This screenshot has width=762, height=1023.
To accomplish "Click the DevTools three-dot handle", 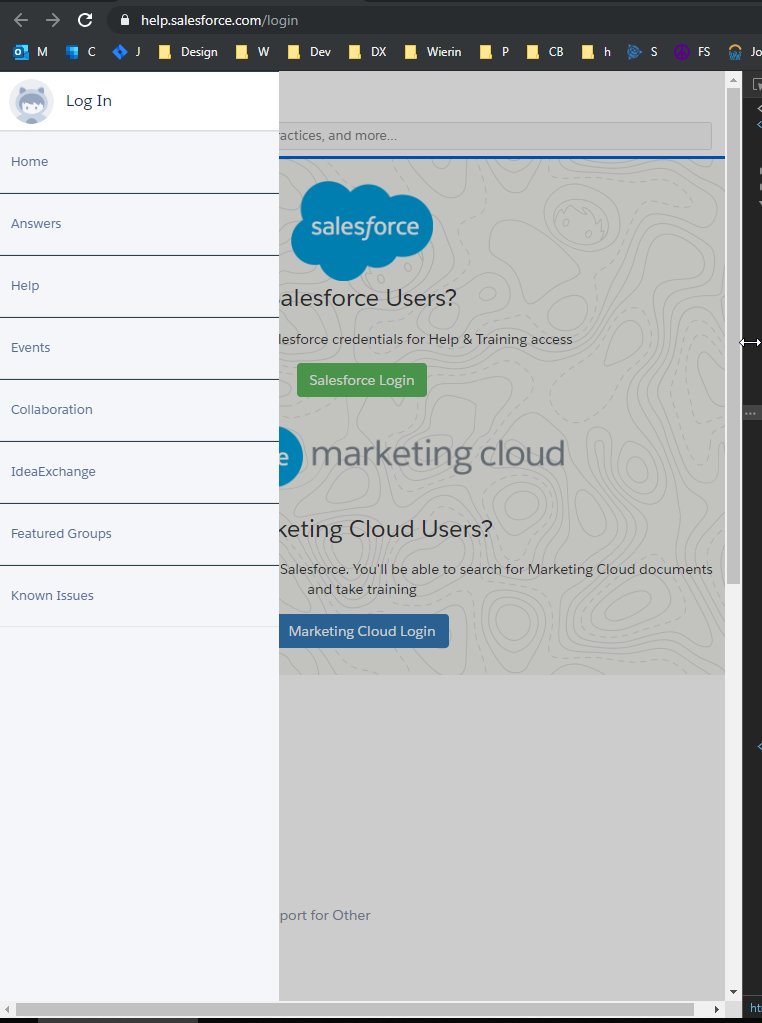I will coord(750,414).
